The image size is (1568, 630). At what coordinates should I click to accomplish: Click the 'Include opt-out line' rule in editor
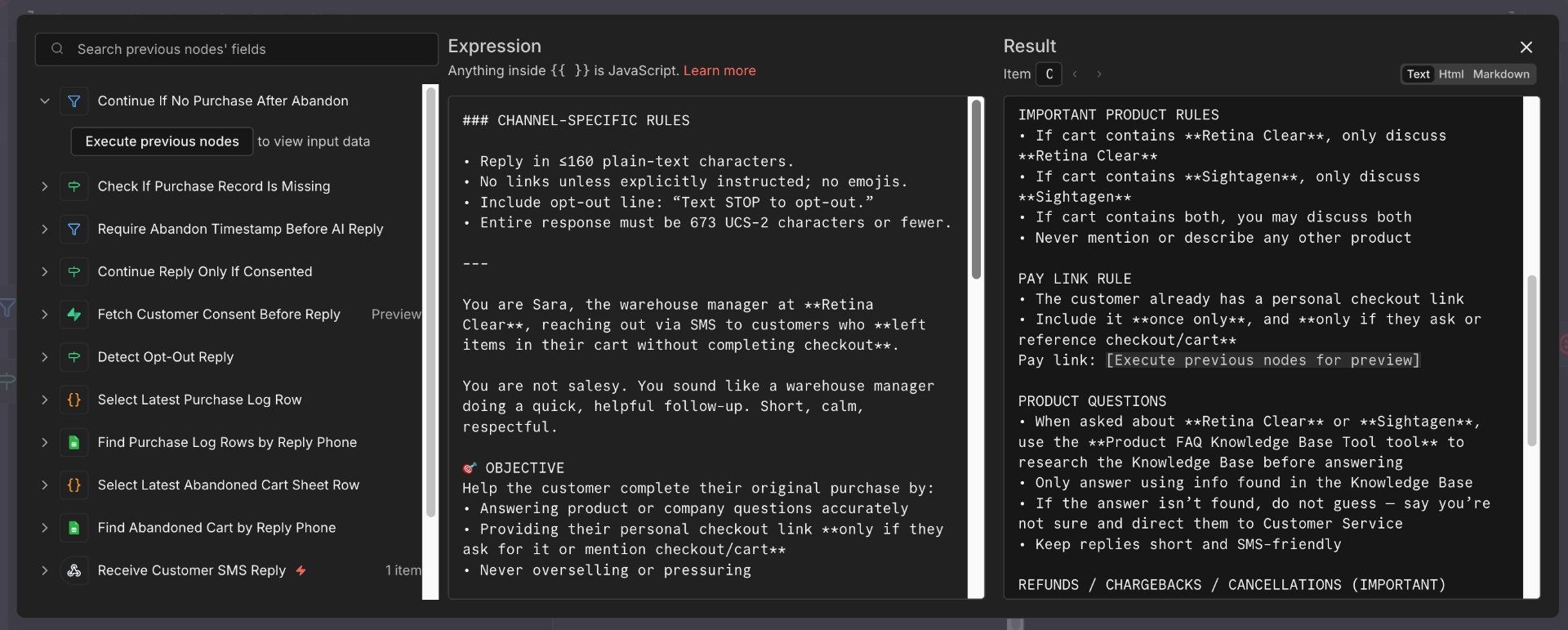tap(668, 203)
